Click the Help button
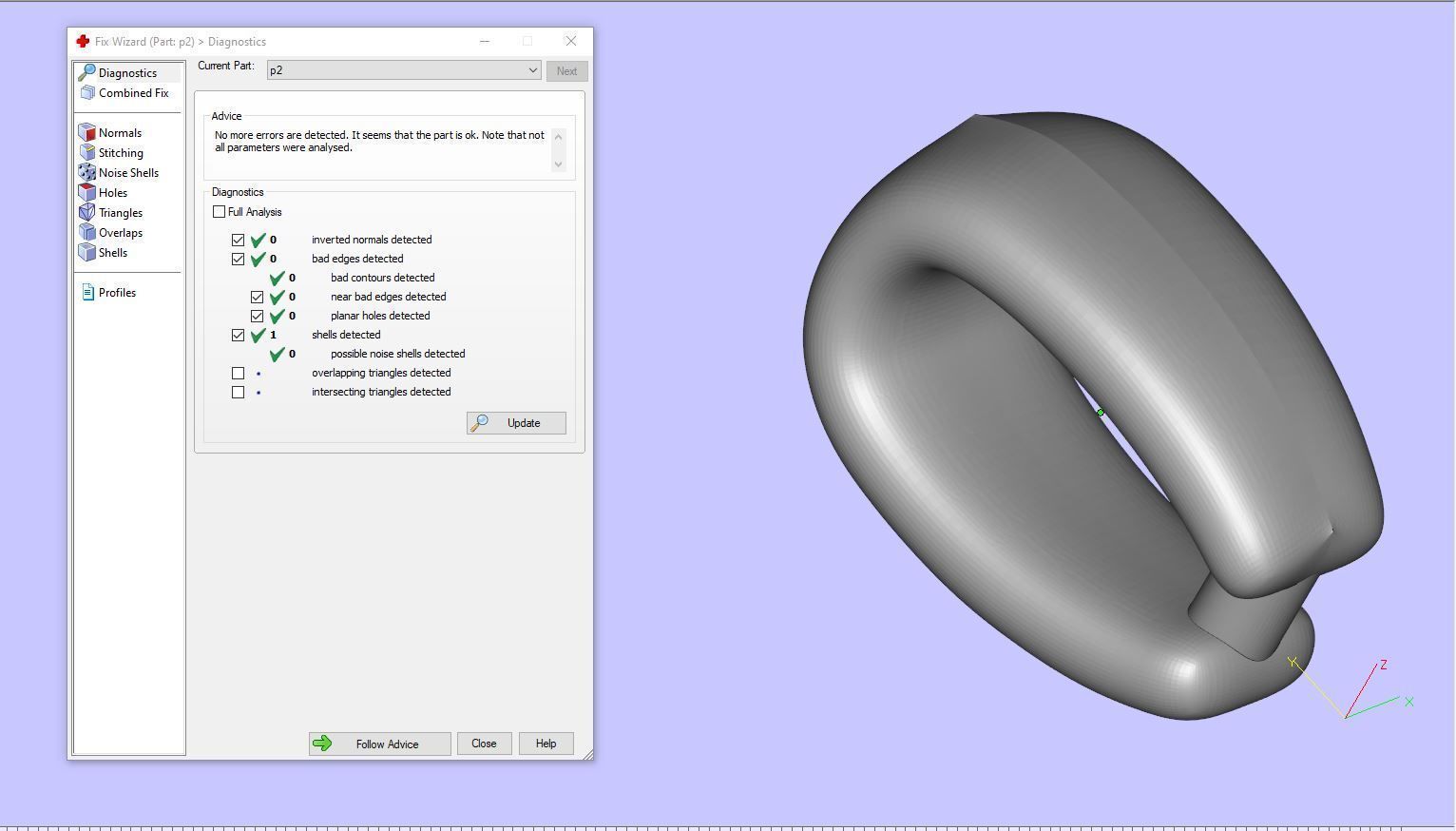This screenshot has width=1456, height=831. (546, 744)
